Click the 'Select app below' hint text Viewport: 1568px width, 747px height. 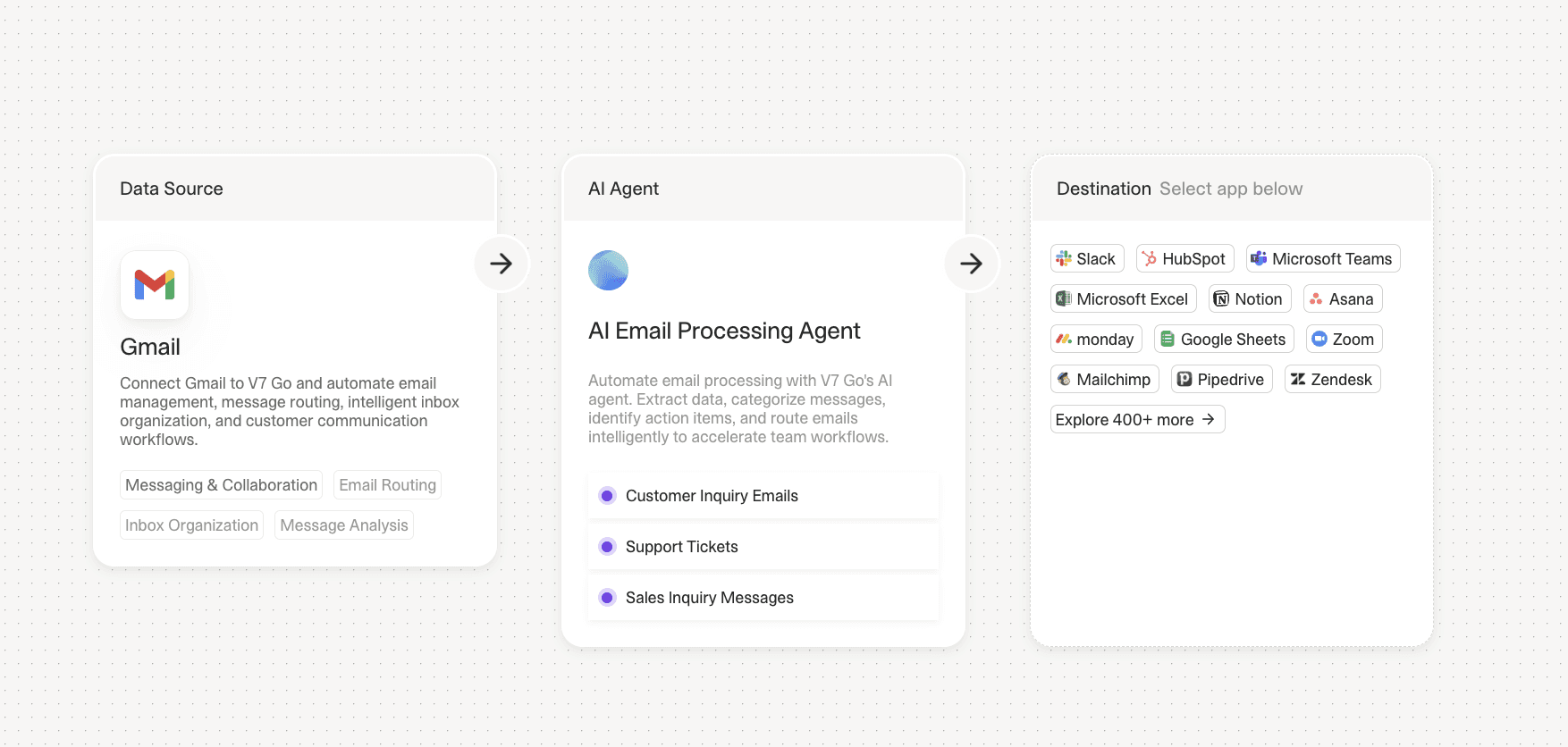(x=1231, y=189)
